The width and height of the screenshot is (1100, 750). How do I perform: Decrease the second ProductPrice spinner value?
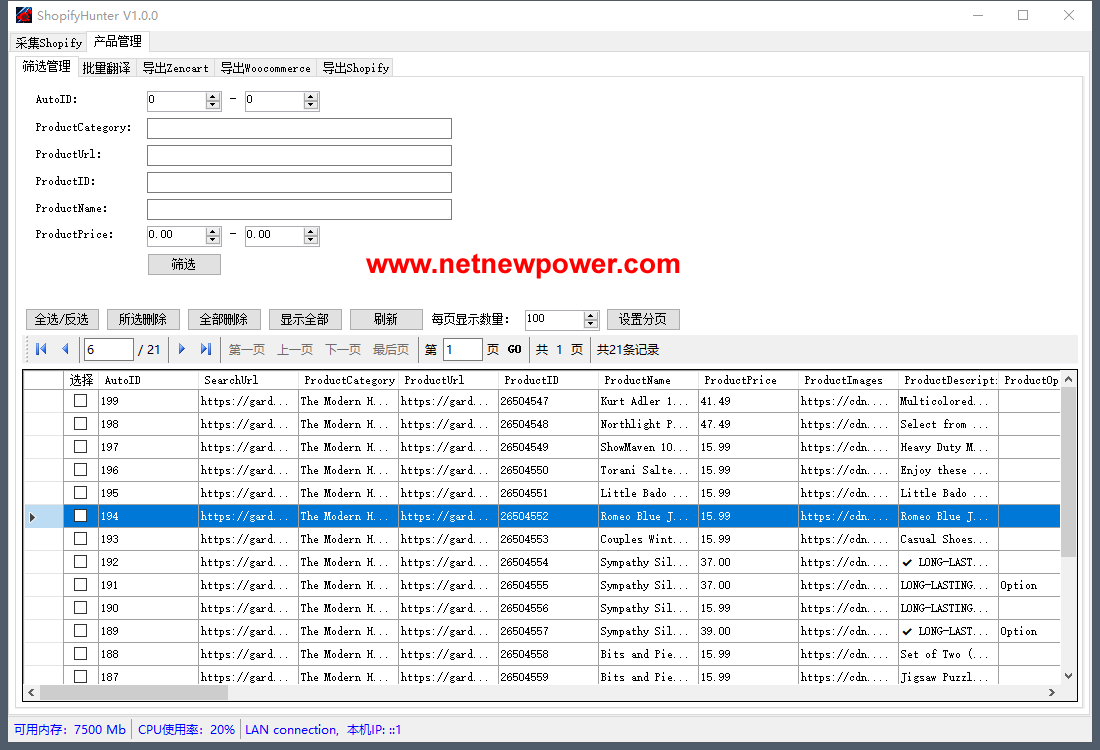311,240
